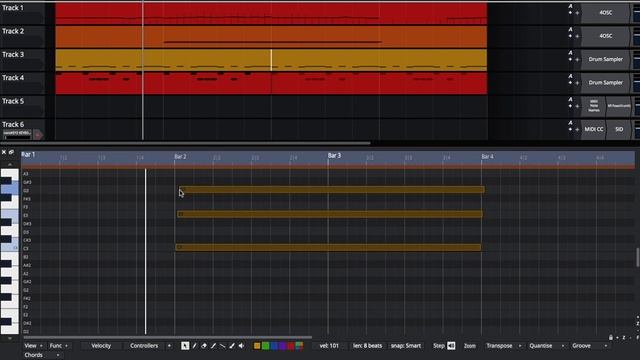This screenshot has height=360, width=640.
Task: Click the Track 4 automation A icon
Action: (570, 76)
